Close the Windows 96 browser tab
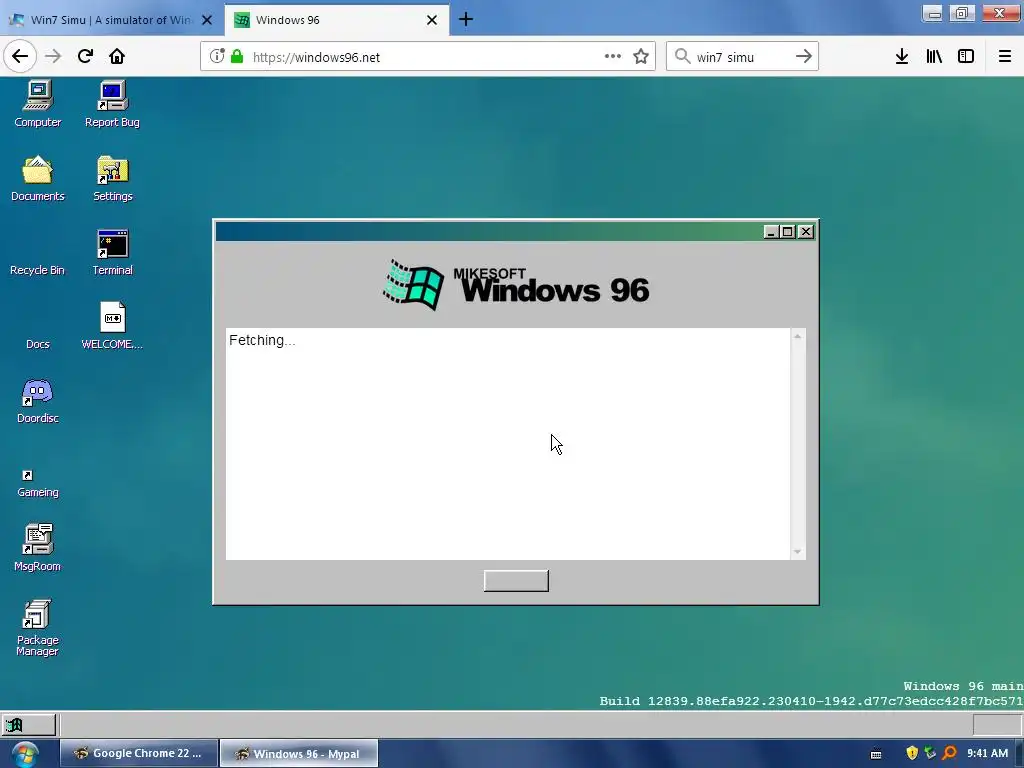 tap(432, 20)
